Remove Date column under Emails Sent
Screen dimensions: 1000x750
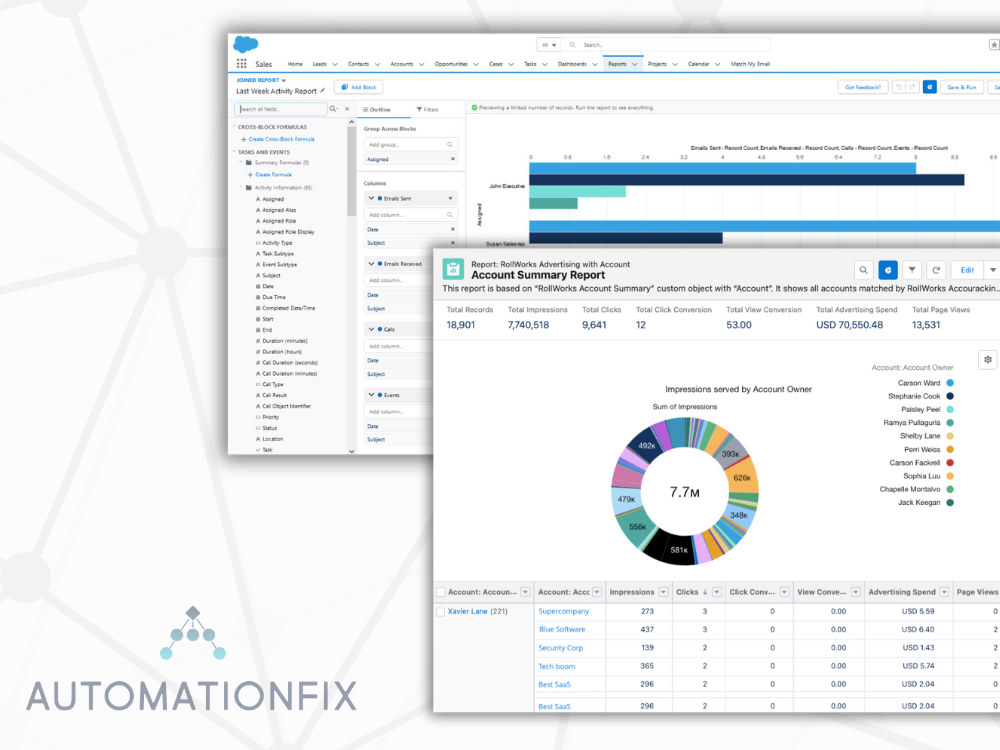click(x=453, y=229)
